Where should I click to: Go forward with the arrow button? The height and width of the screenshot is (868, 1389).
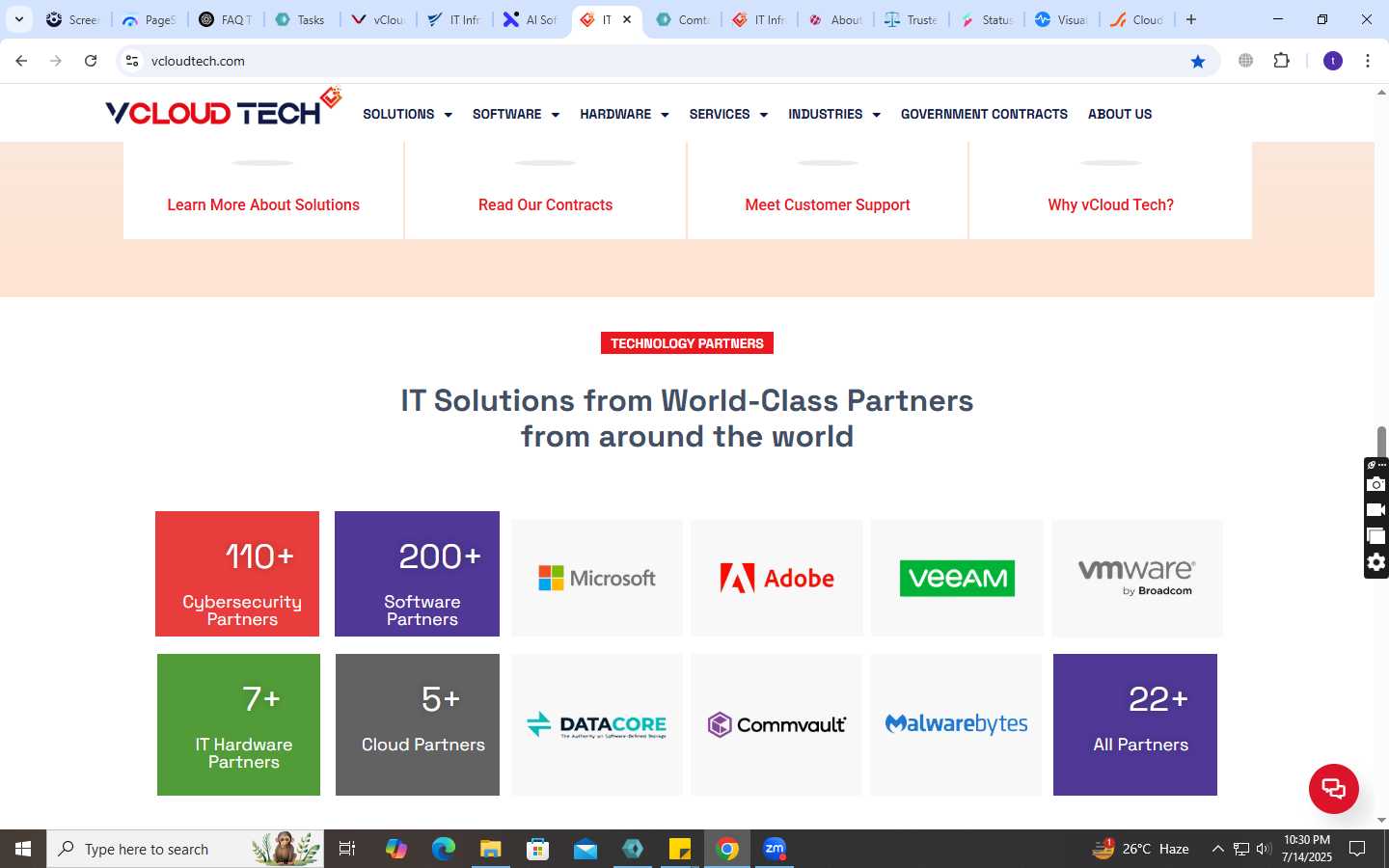tap(56, 61)
